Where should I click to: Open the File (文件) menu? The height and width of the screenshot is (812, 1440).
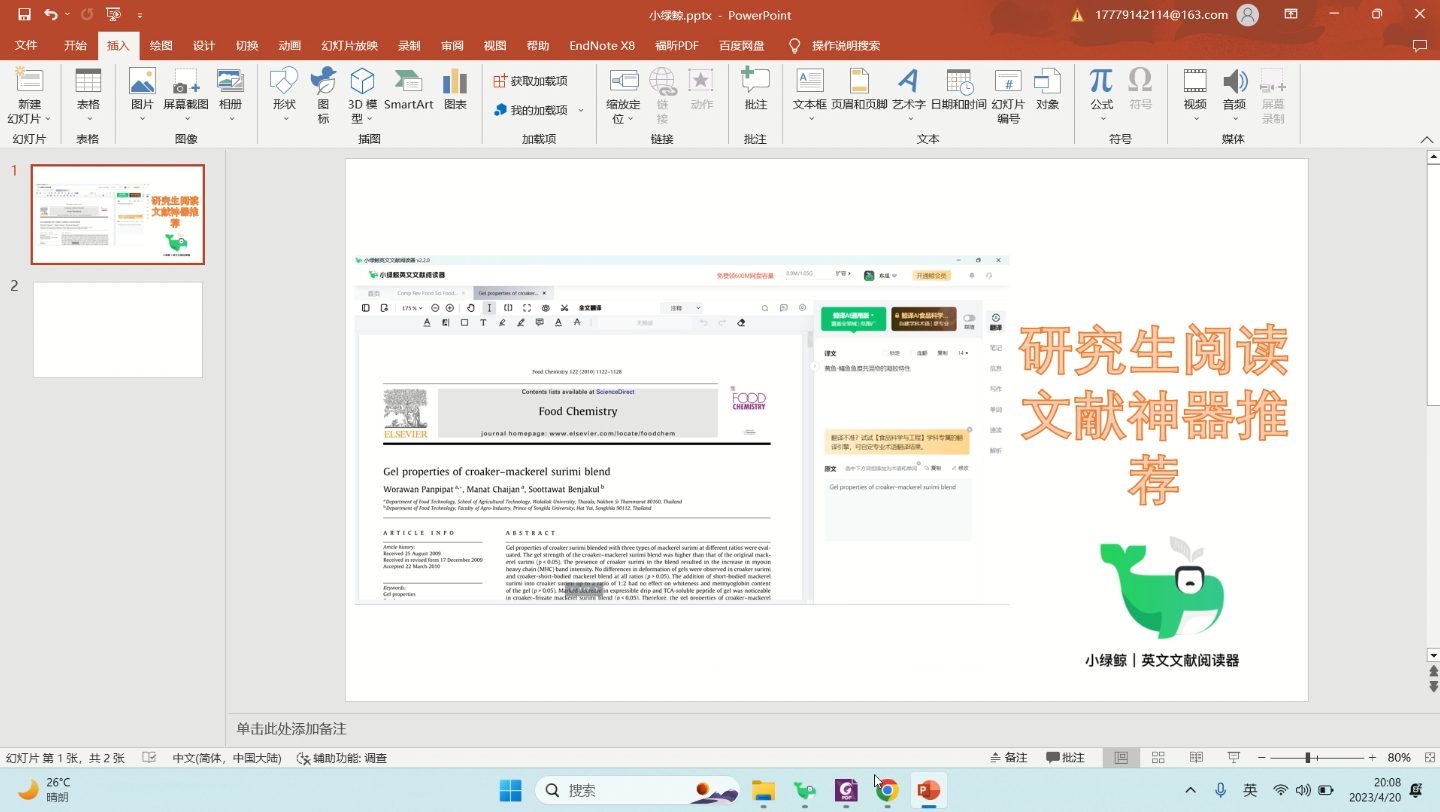26,46
